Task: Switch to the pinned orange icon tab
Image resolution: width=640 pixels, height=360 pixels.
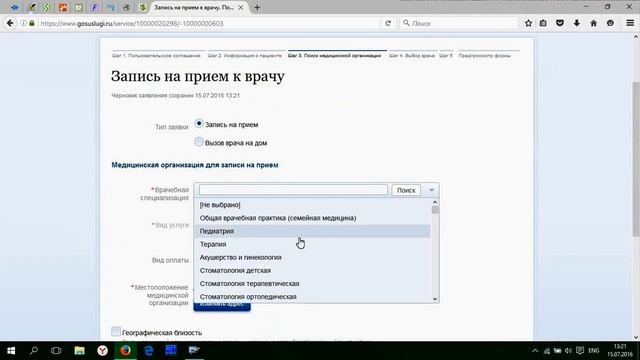Action: [x=63, y=7]
